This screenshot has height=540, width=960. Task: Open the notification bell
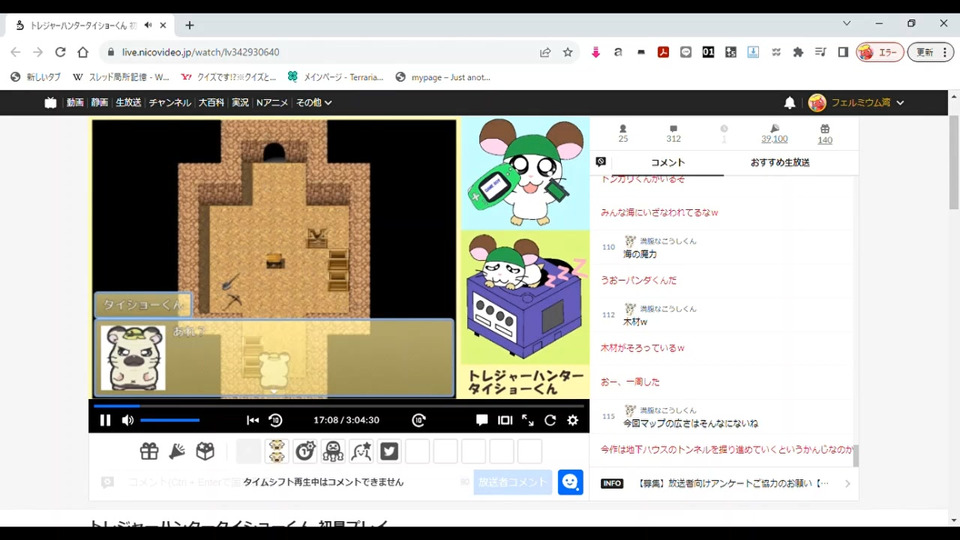790,103
